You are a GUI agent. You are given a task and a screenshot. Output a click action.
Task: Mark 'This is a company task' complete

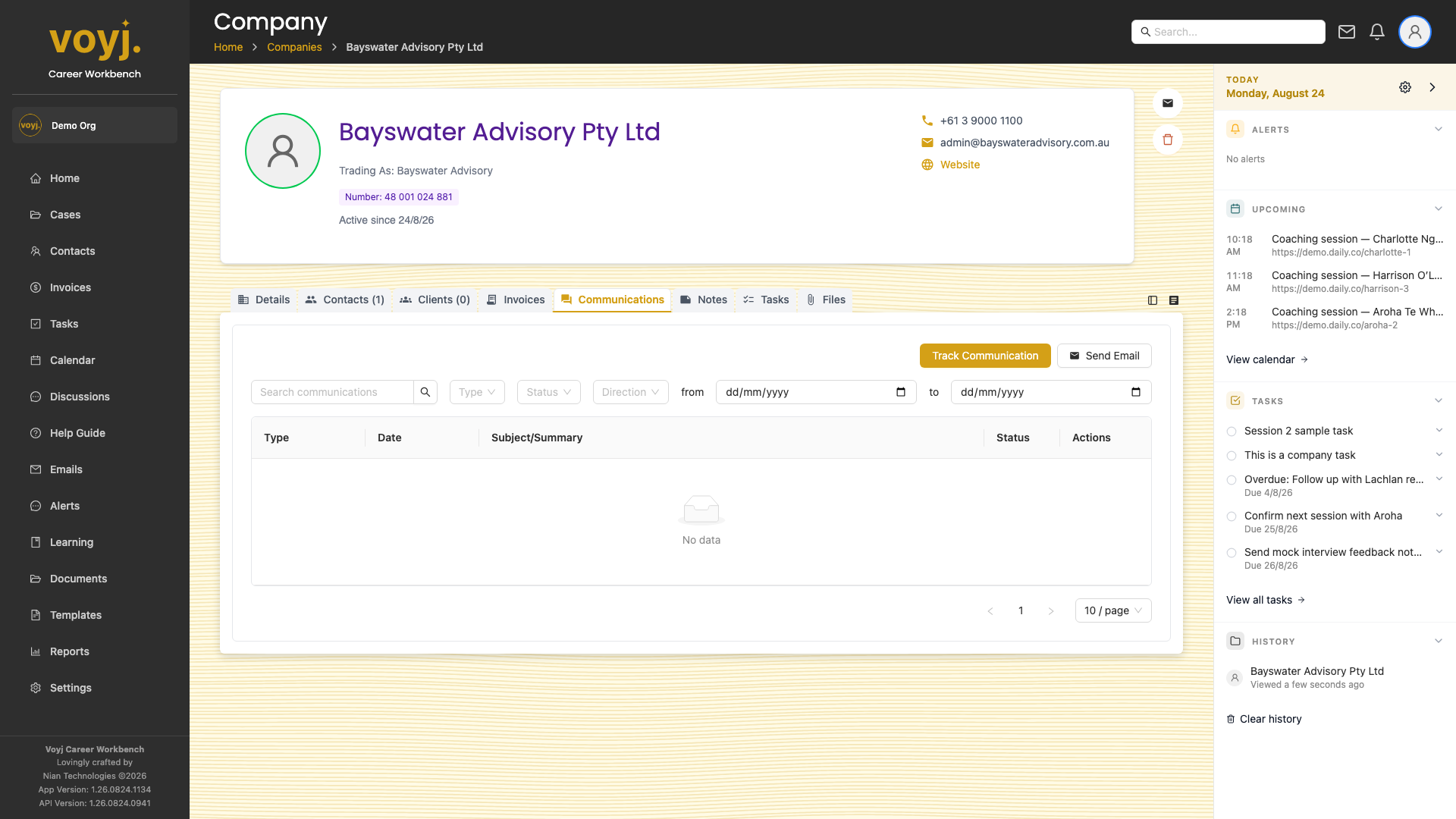coord(1232,456)
